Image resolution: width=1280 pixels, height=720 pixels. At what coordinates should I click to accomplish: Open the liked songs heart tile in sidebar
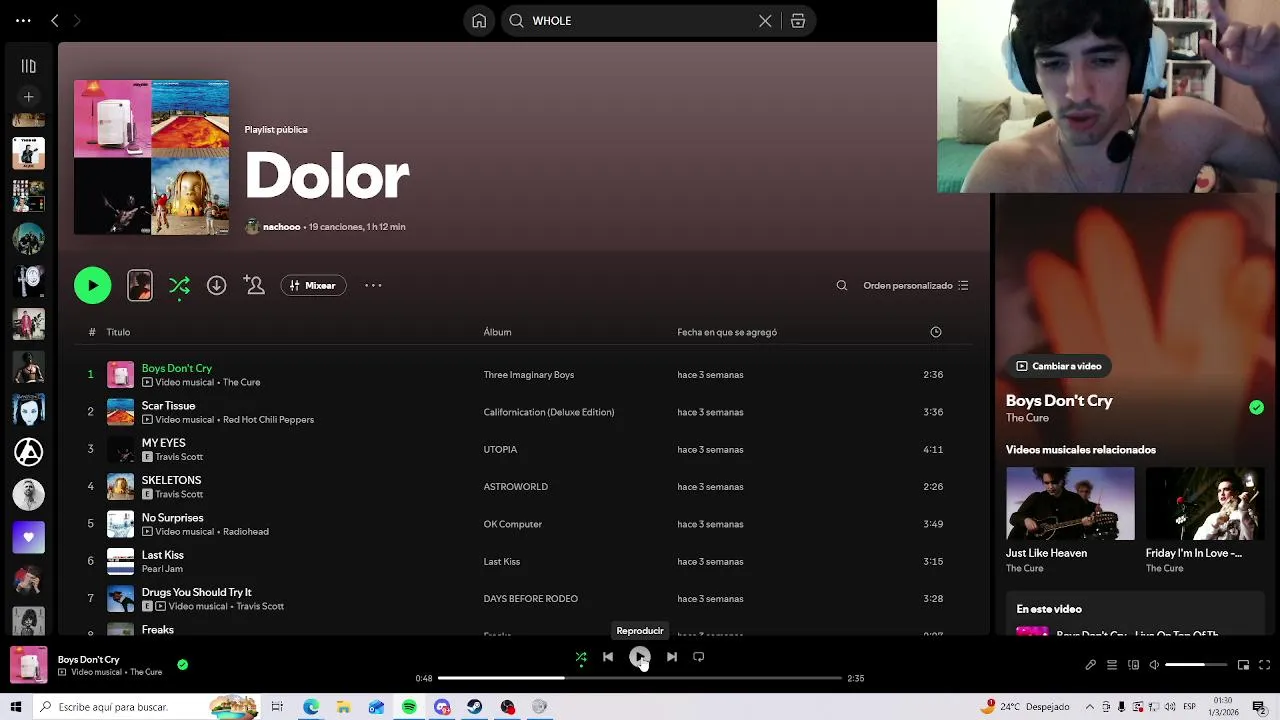(29, 537)
